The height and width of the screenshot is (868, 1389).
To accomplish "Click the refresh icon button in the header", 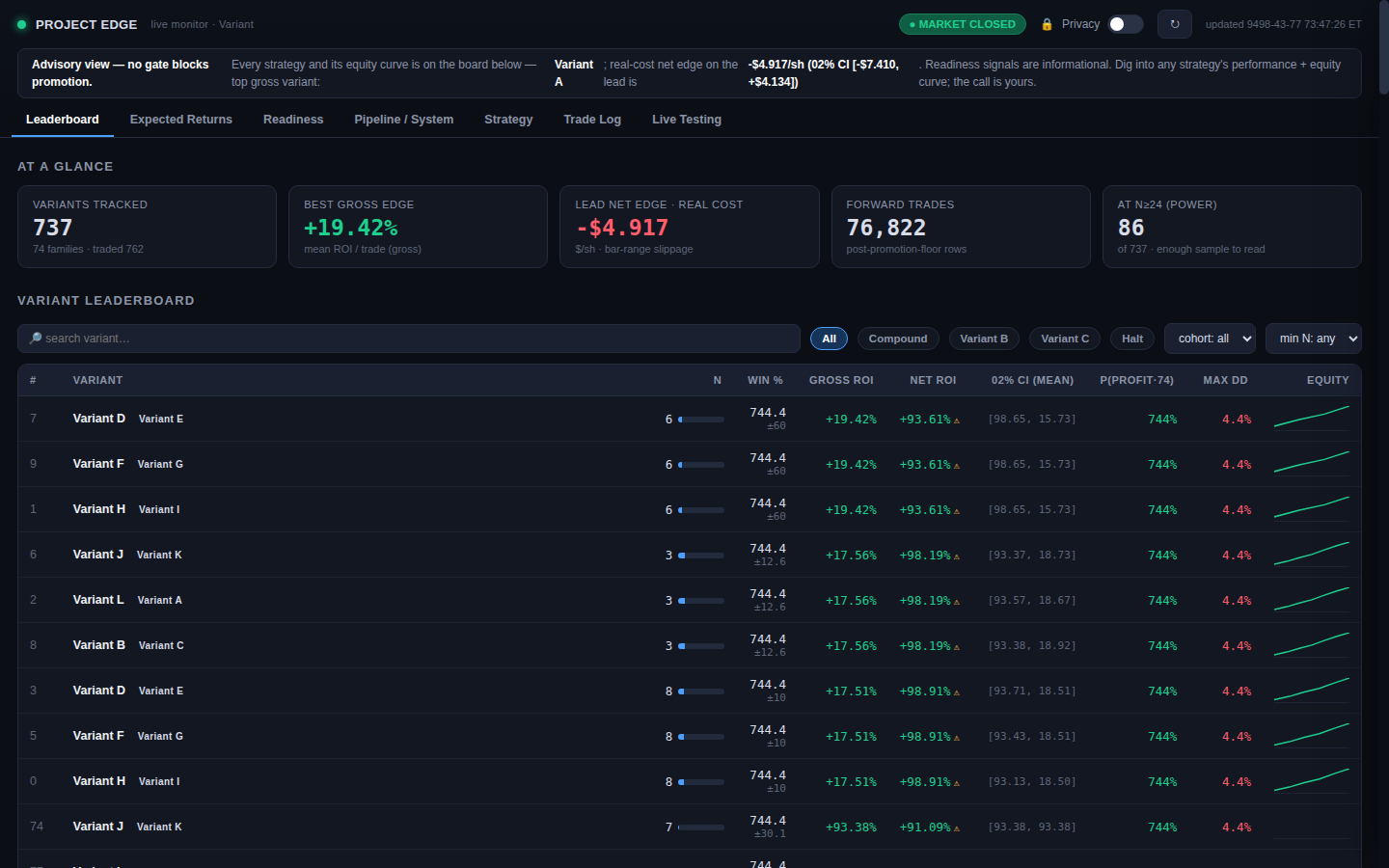I will coord(1174,24).
